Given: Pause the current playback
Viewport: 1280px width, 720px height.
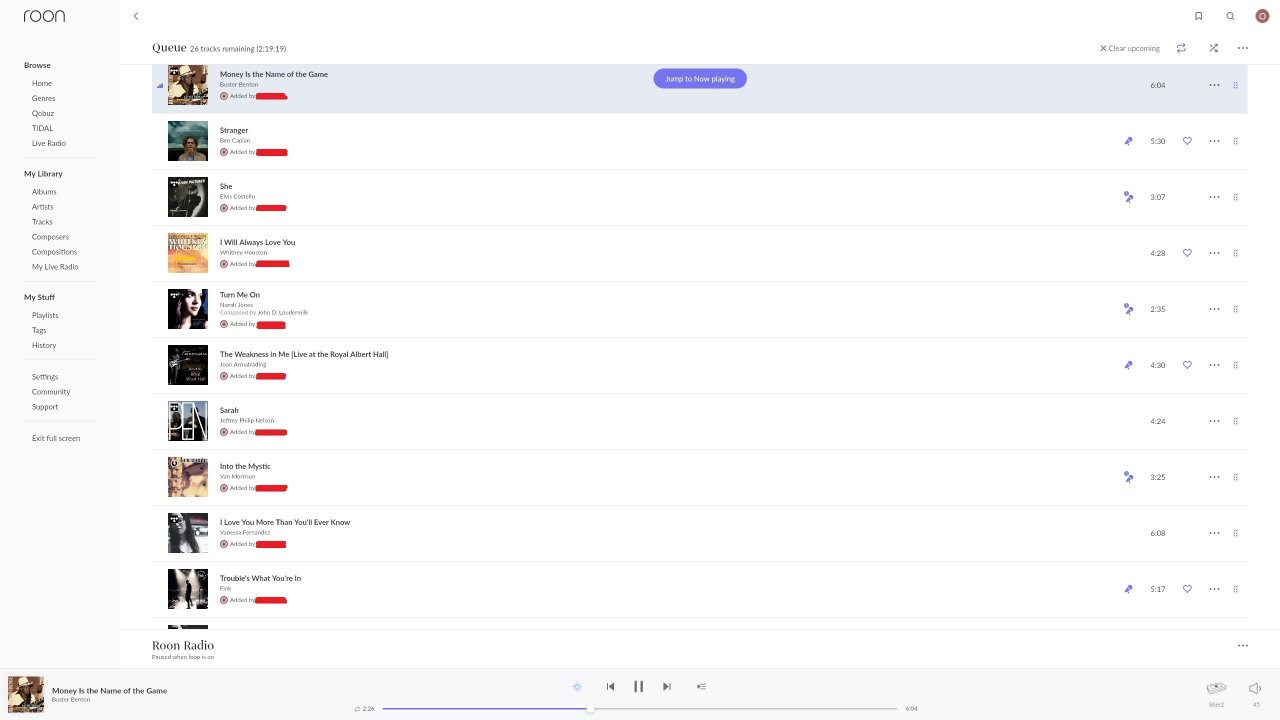Looking at the screenshot, I should point(638,686).
